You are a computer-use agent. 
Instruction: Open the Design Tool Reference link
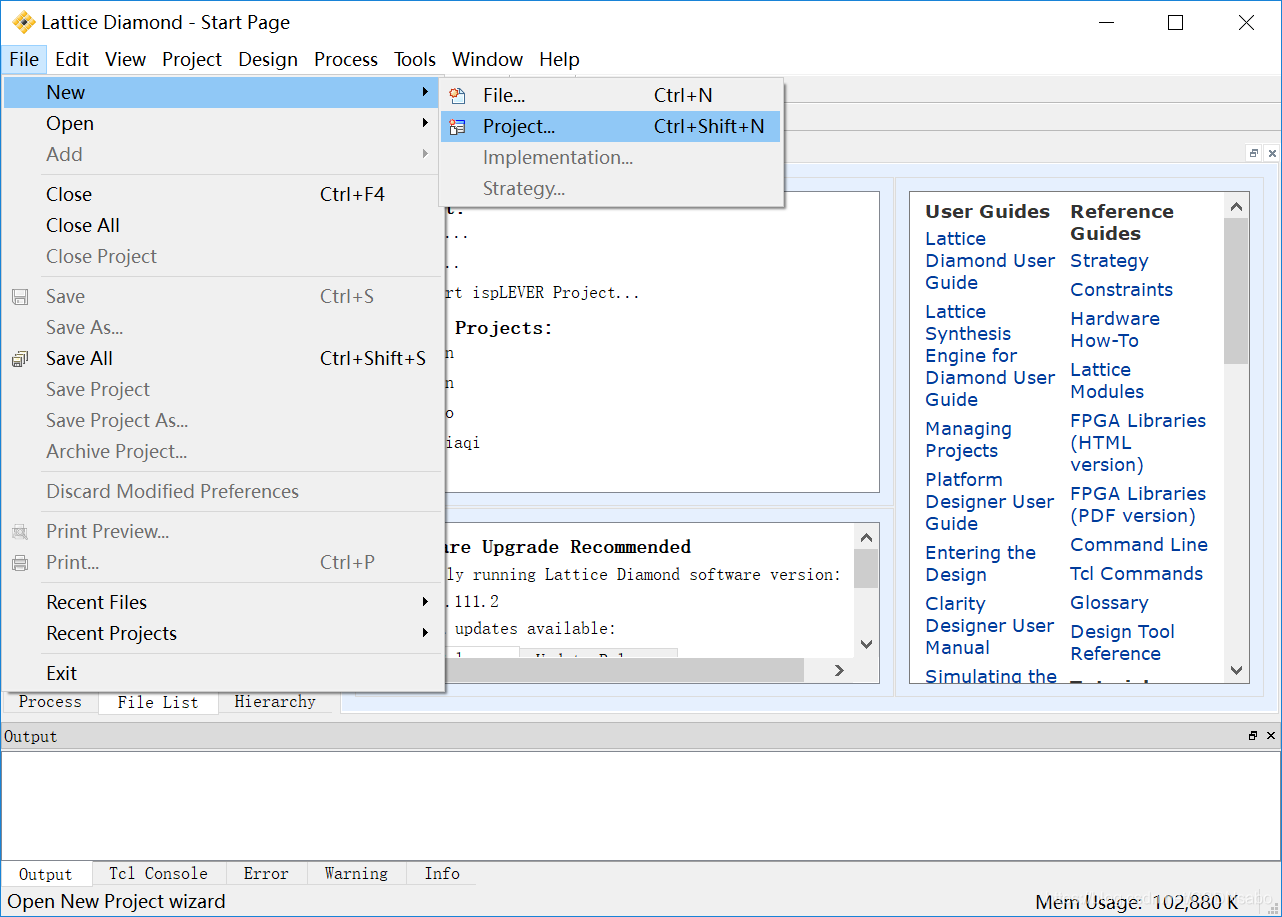pyautogui.click(x=1122, y=643)
